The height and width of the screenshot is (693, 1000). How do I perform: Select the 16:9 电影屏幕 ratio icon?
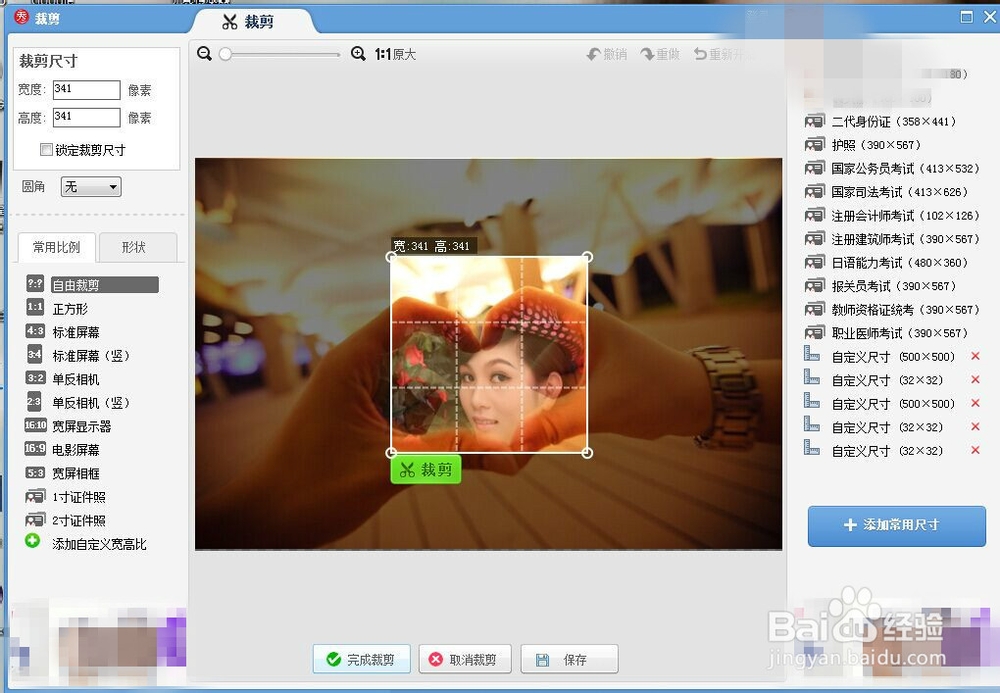[x=35, y=449]
